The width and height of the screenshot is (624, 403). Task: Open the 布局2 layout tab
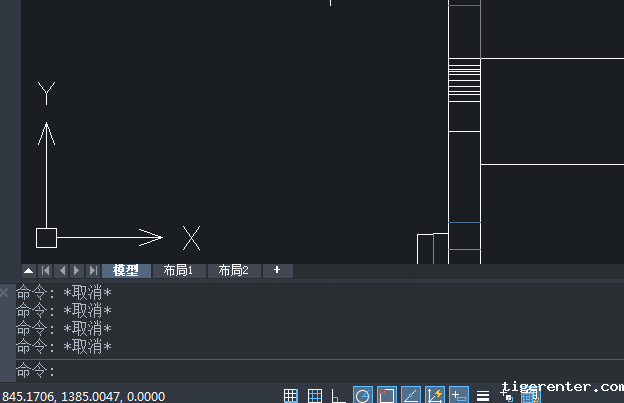point(233,271)
